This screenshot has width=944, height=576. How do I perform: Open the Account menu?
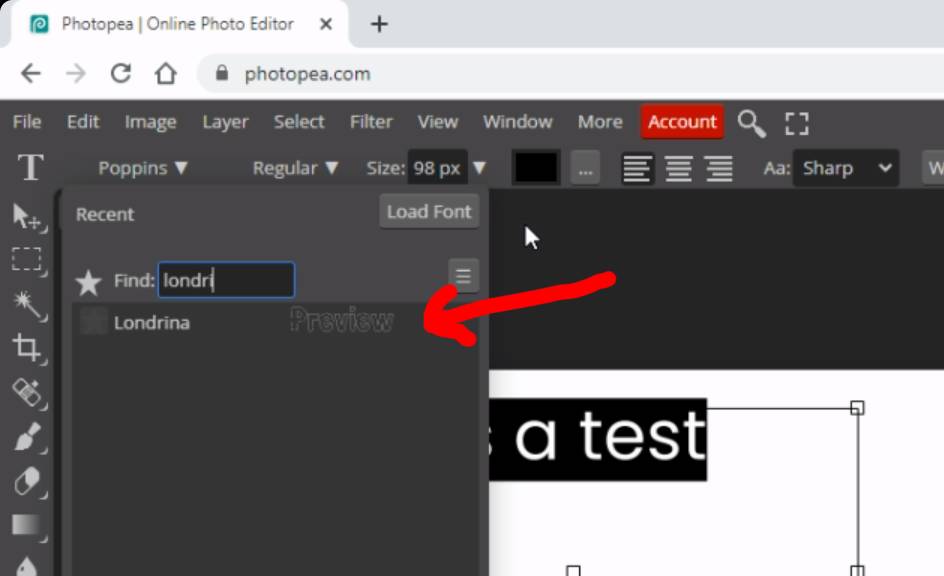coord(682,122)
